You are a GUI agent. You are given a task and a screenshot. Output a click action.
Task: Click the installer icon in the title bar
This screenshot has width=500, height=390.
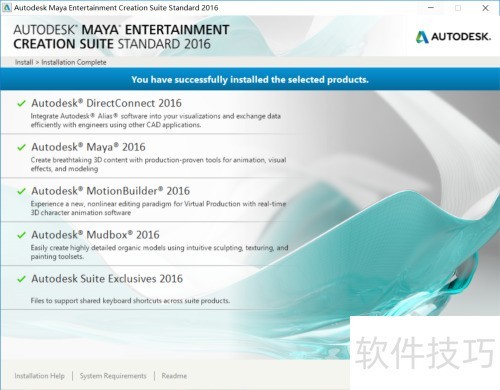pyautogui.click(x=7, y=7)
